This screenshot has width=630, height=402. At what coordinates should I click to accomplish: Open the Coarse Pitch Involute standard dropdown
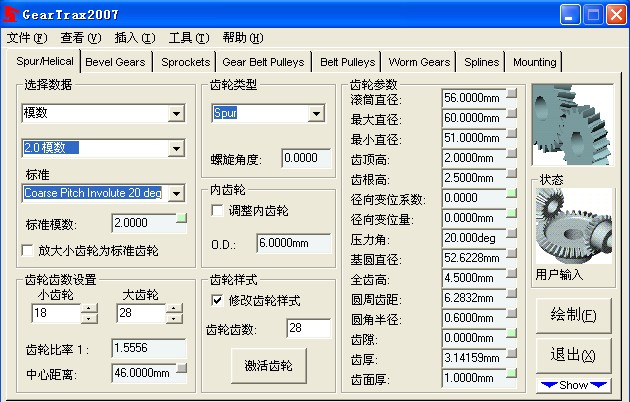pos(176,194)
